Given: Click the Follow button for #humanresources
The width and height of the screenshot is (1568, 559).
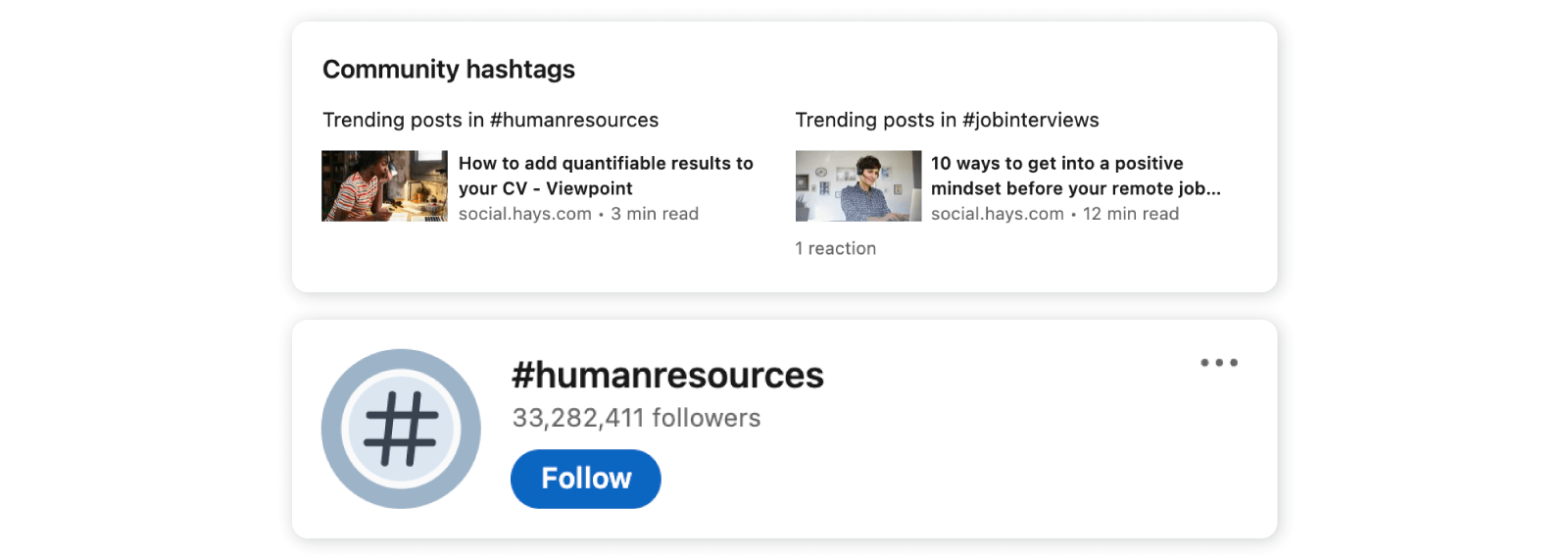Looking at the screenshot, I should [585, 479].
